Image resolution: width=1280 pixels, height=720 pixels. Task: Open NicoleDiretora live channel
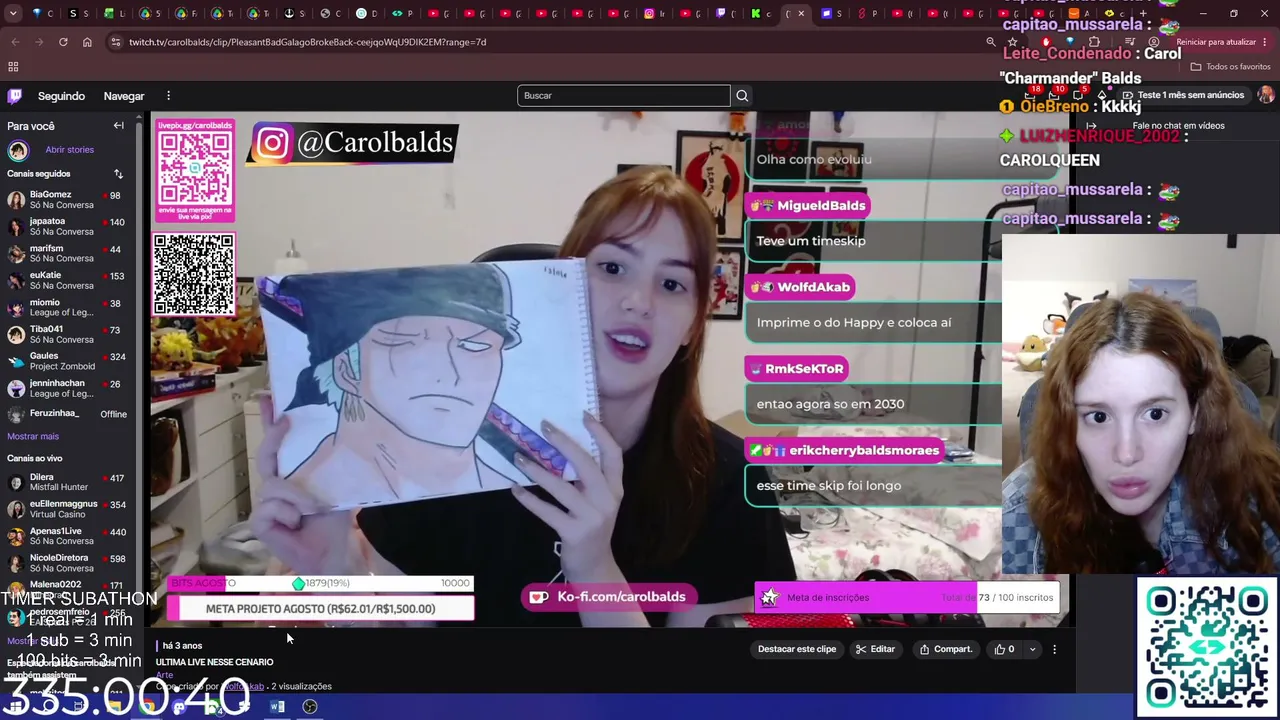[66, 564]
